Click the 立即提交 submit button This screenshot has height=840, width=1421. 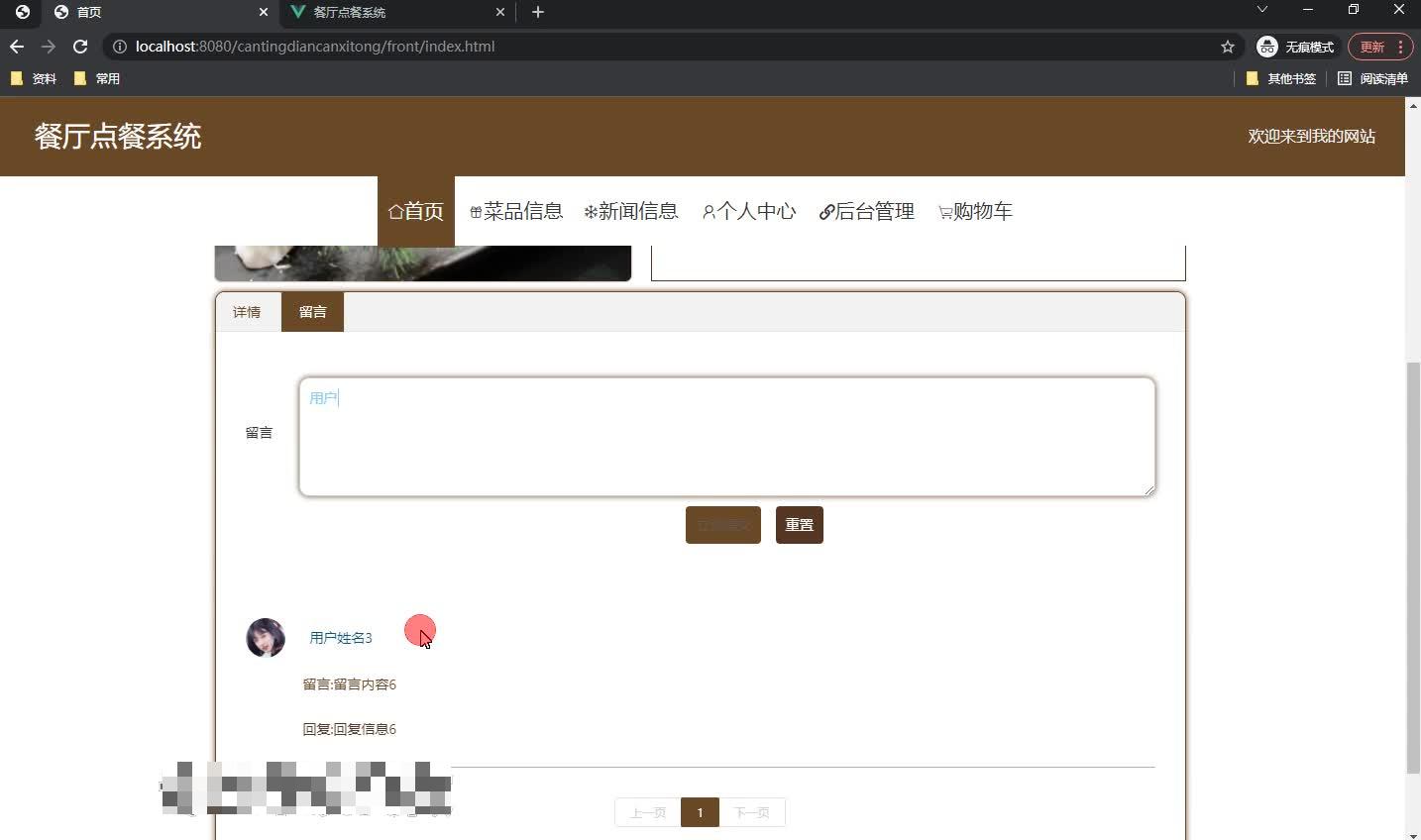pyautogui.click(x=722, y=525)
